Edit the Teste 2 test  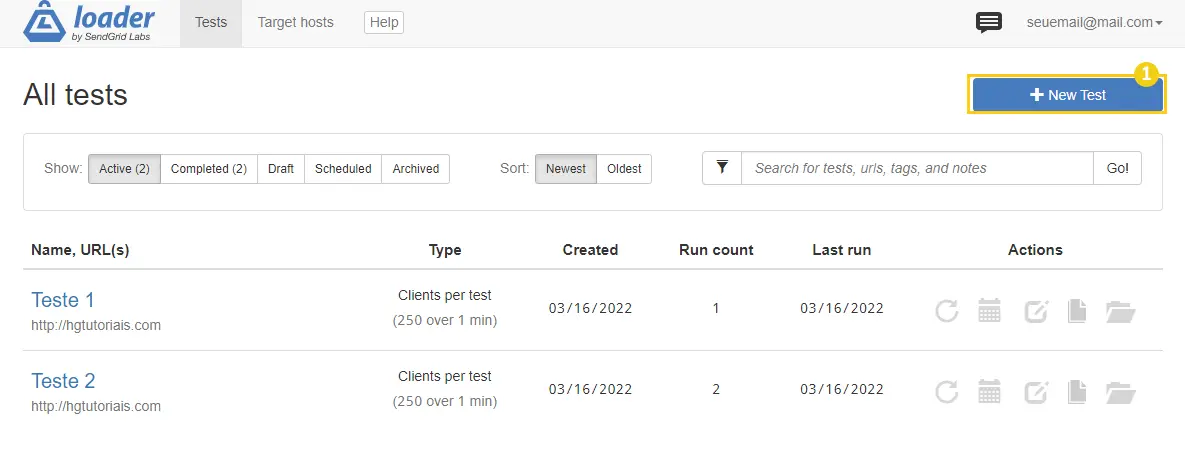tap(1036, 391)
